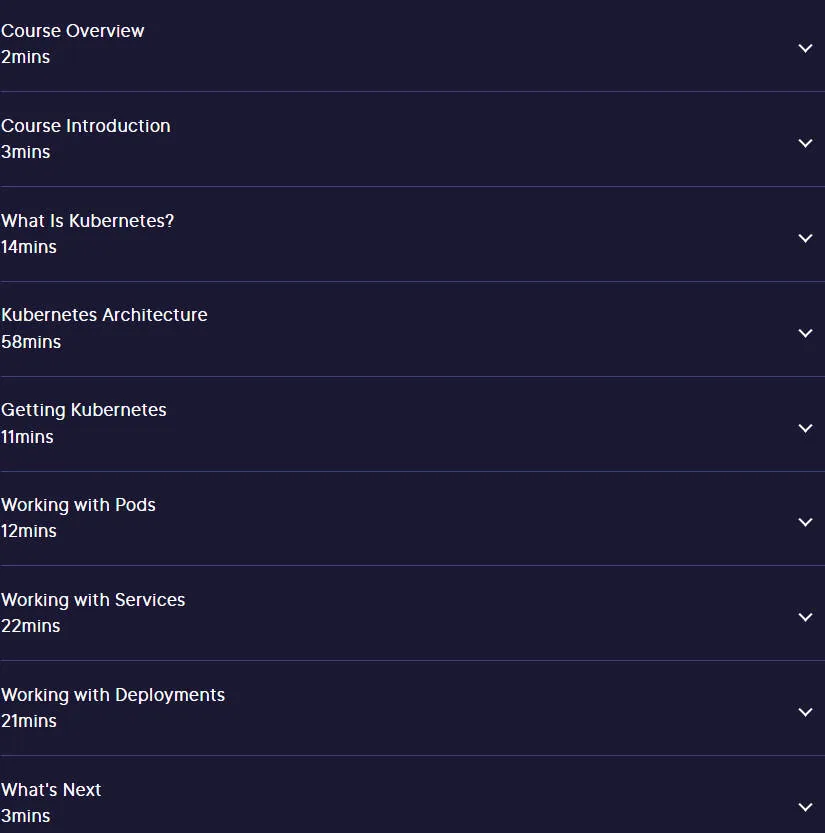825x833 pixels.
Task: Select the Working with Pods title
Action: click(79, 505)
